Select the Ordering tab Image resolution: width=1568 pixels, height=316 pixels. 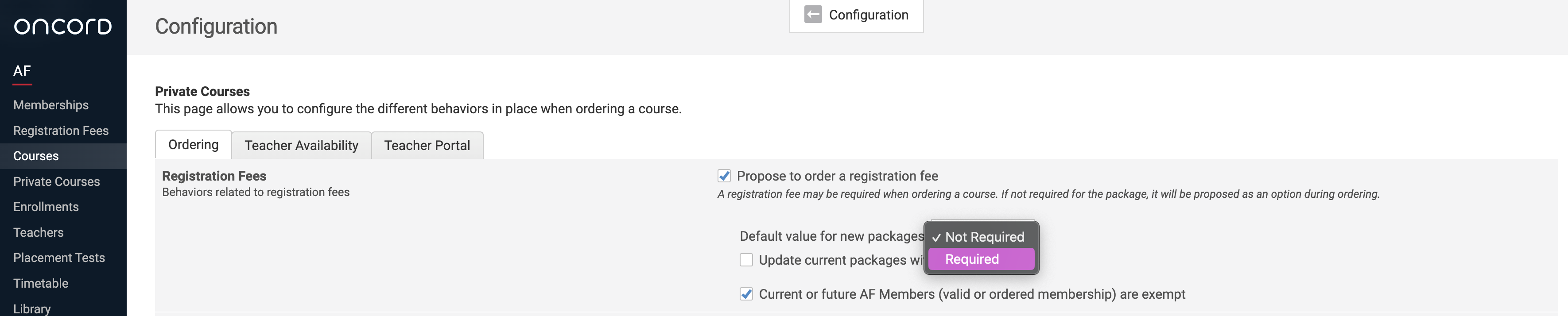click(193, 145)
